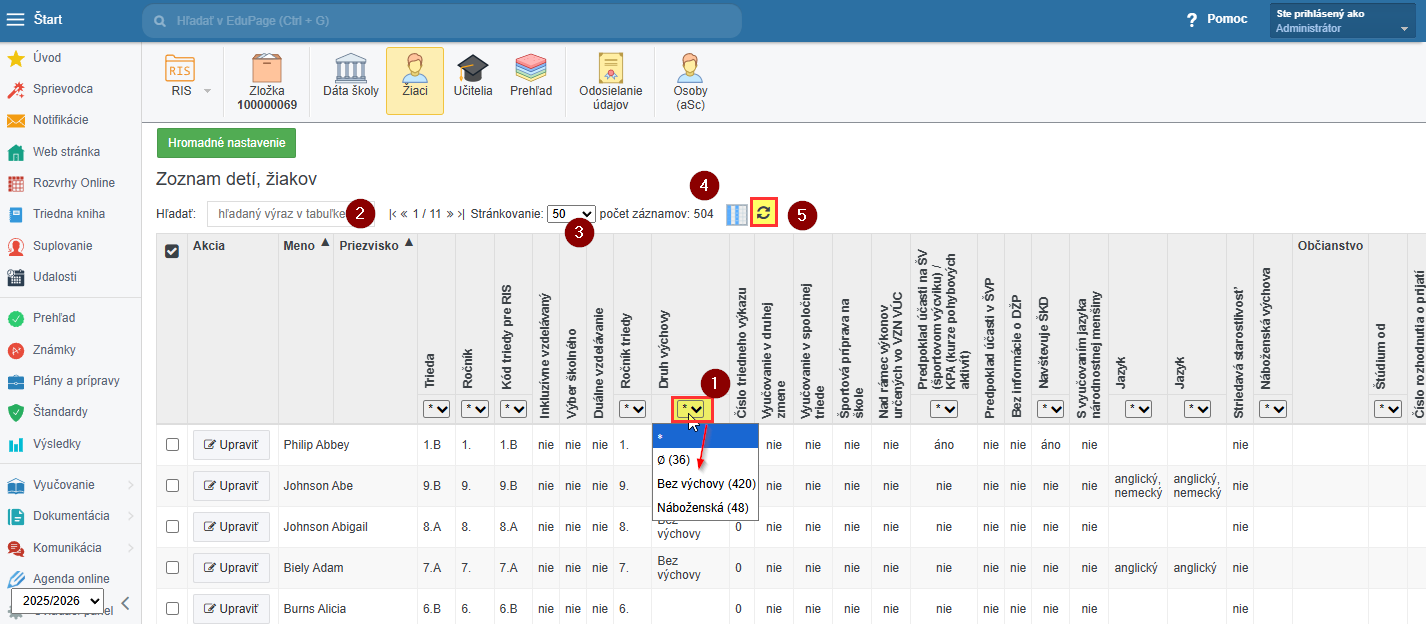Toggle the select-all checkbox in table header
Screen dimensions: 1426x624
coord(172,251)
